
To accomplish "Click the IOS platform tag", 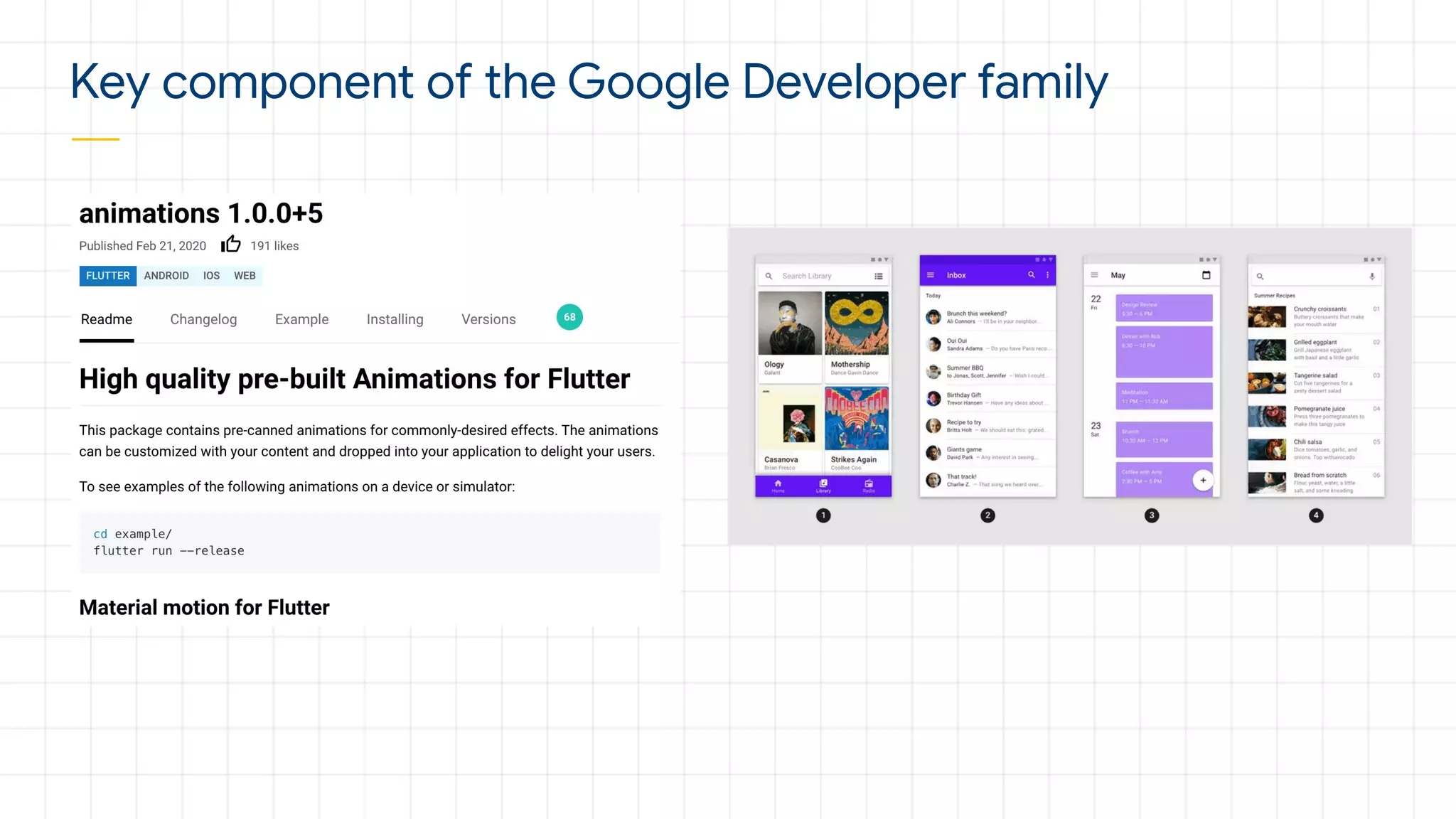I will point(211,276).
